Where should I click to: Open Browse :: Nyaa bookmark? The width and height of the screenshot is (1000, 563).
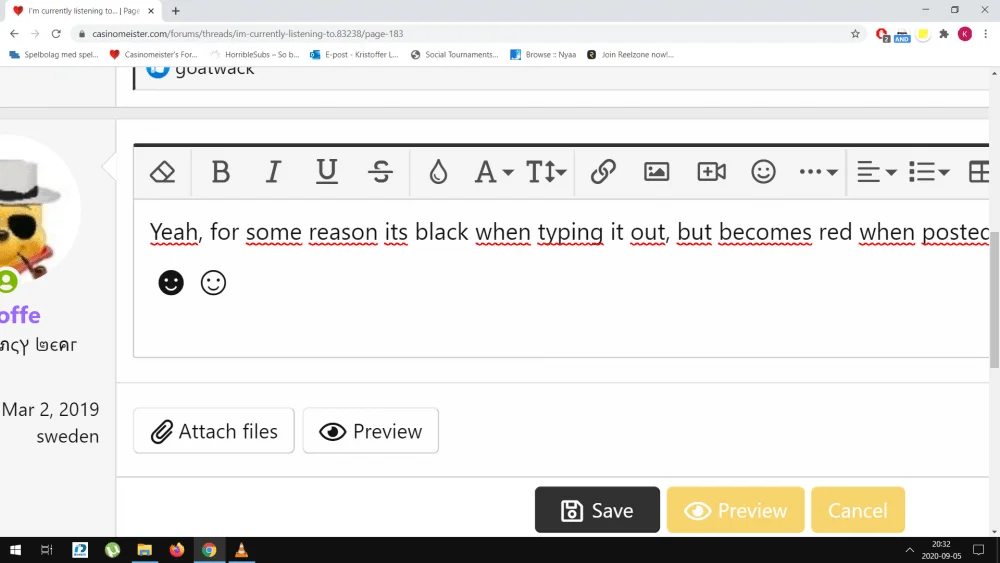[543, 55]
